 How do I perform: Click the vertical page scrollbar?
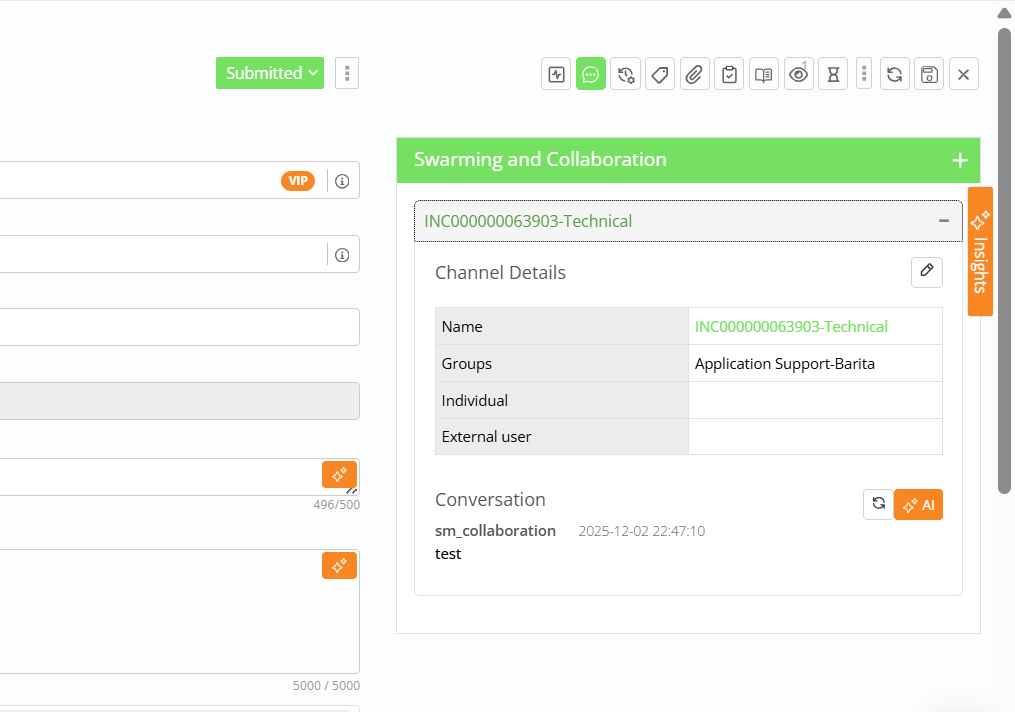click(1004, 260)
